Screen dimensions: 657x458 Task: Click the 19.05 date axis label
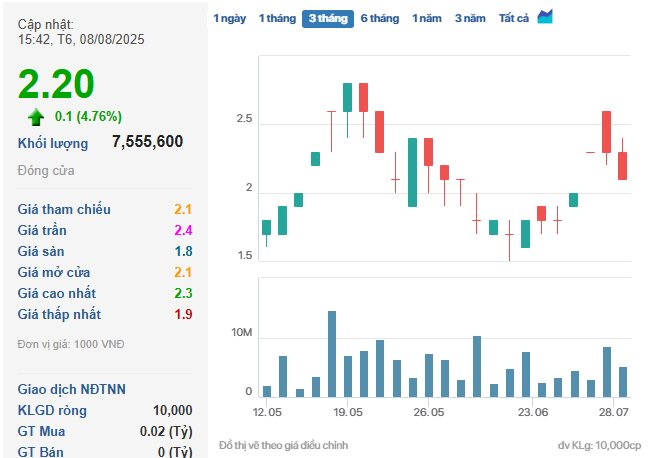[x=347, y=412]
